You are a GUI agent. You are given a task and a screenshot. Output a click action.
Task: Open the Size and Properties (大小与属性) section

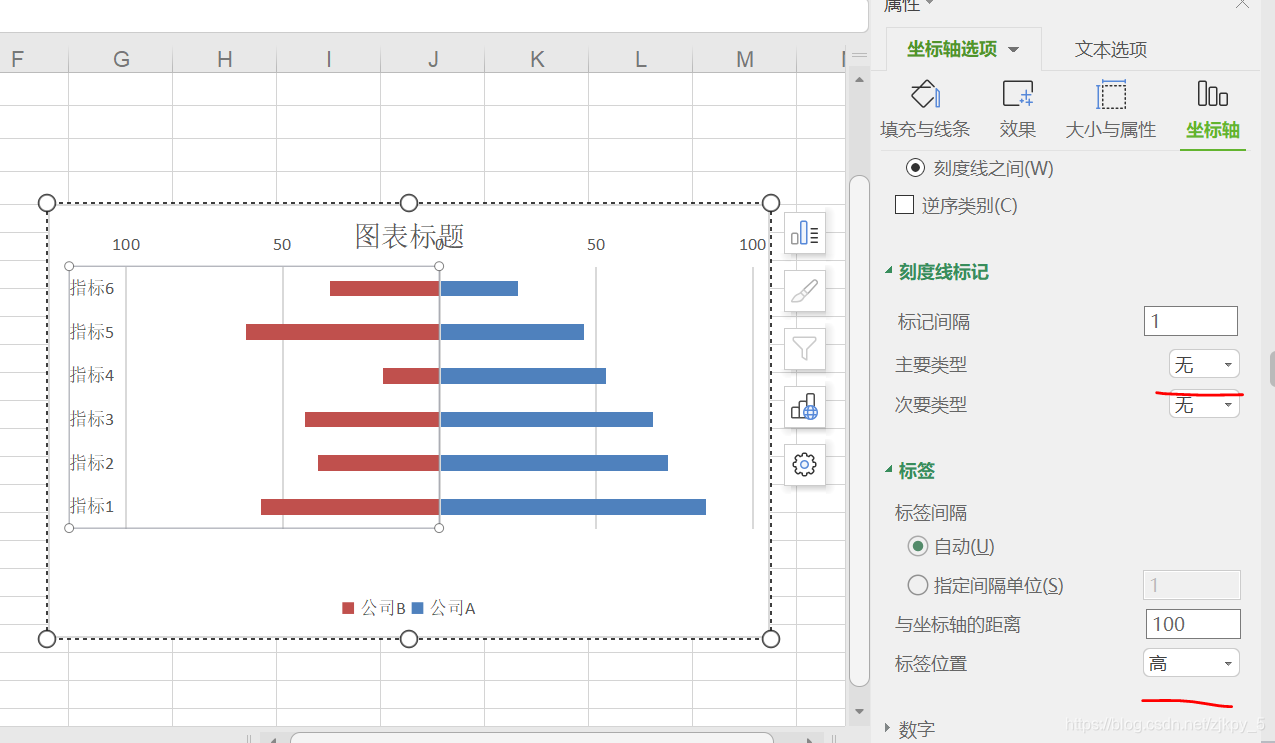coord(1110,109)
